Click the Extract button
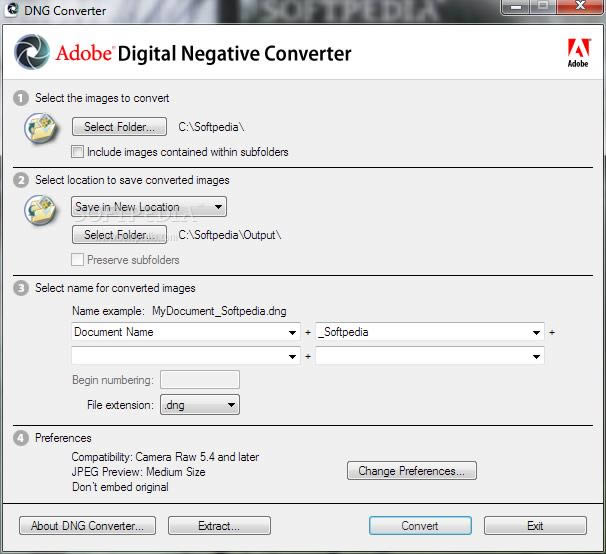The width and height of the screenshot is (606, 554). 219,526
